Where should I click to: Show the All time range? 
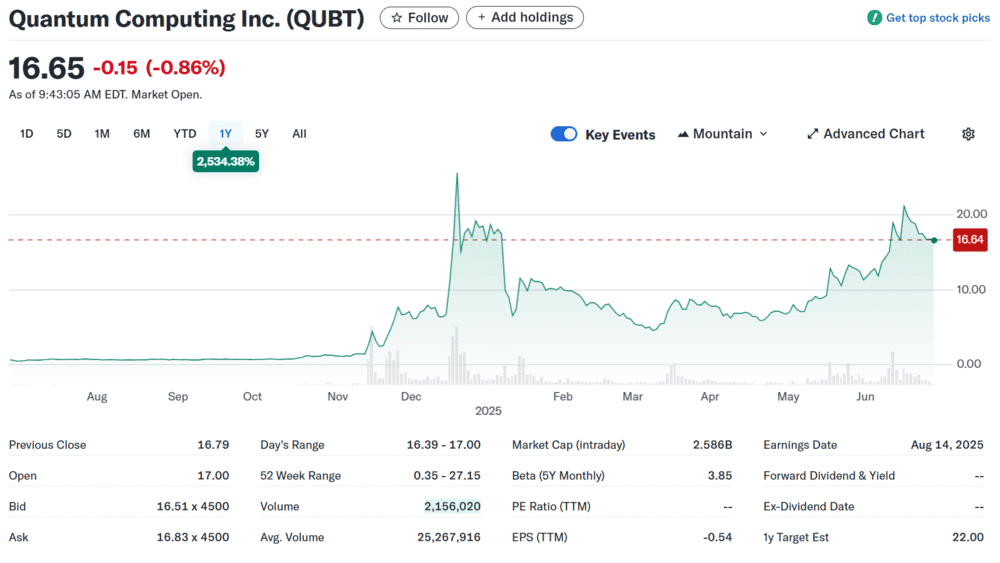pyautogui.click(x=299, y=134)
